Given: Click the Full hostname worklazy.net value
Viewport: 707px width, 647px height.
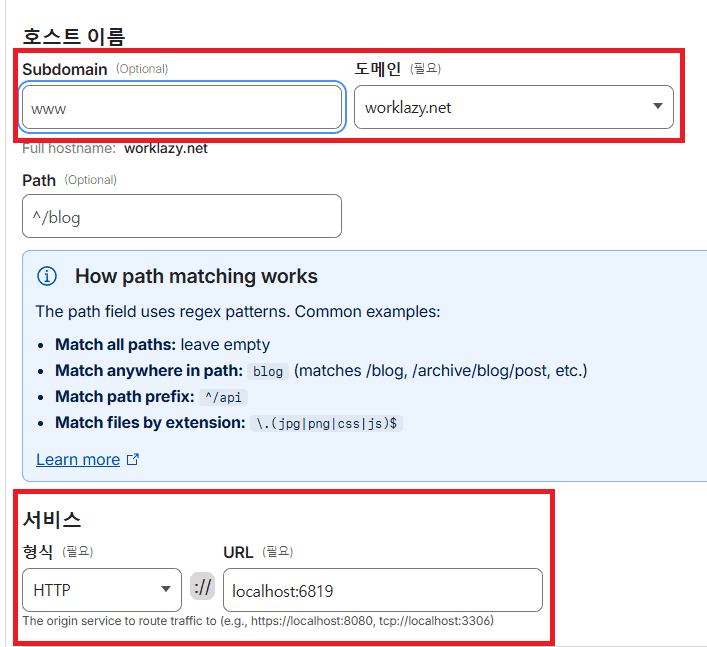Looking at the screenshot, I should (x=166, y=149).
